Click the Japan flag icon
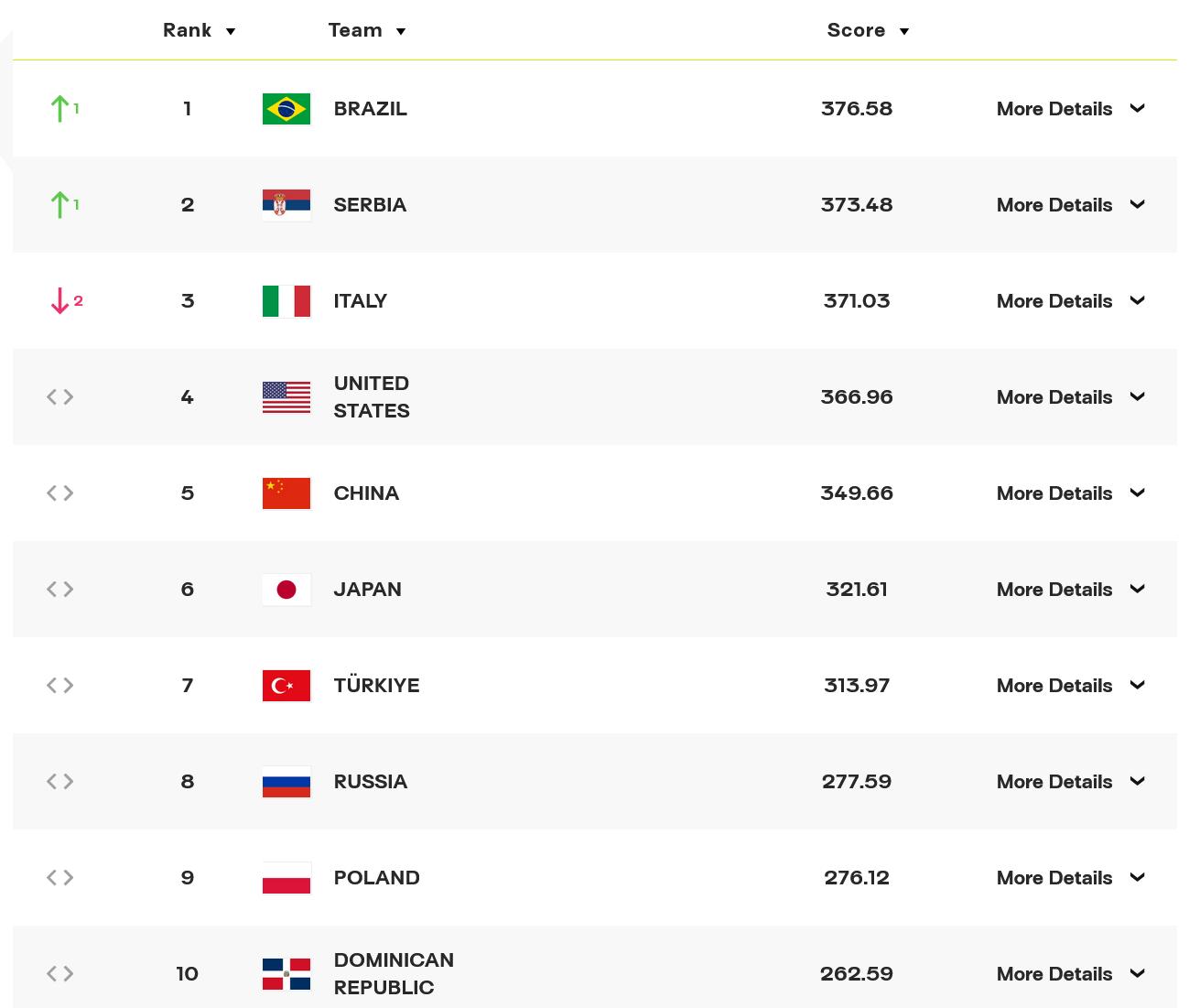Screen dimensions: 1189x1008 [286, 590]
